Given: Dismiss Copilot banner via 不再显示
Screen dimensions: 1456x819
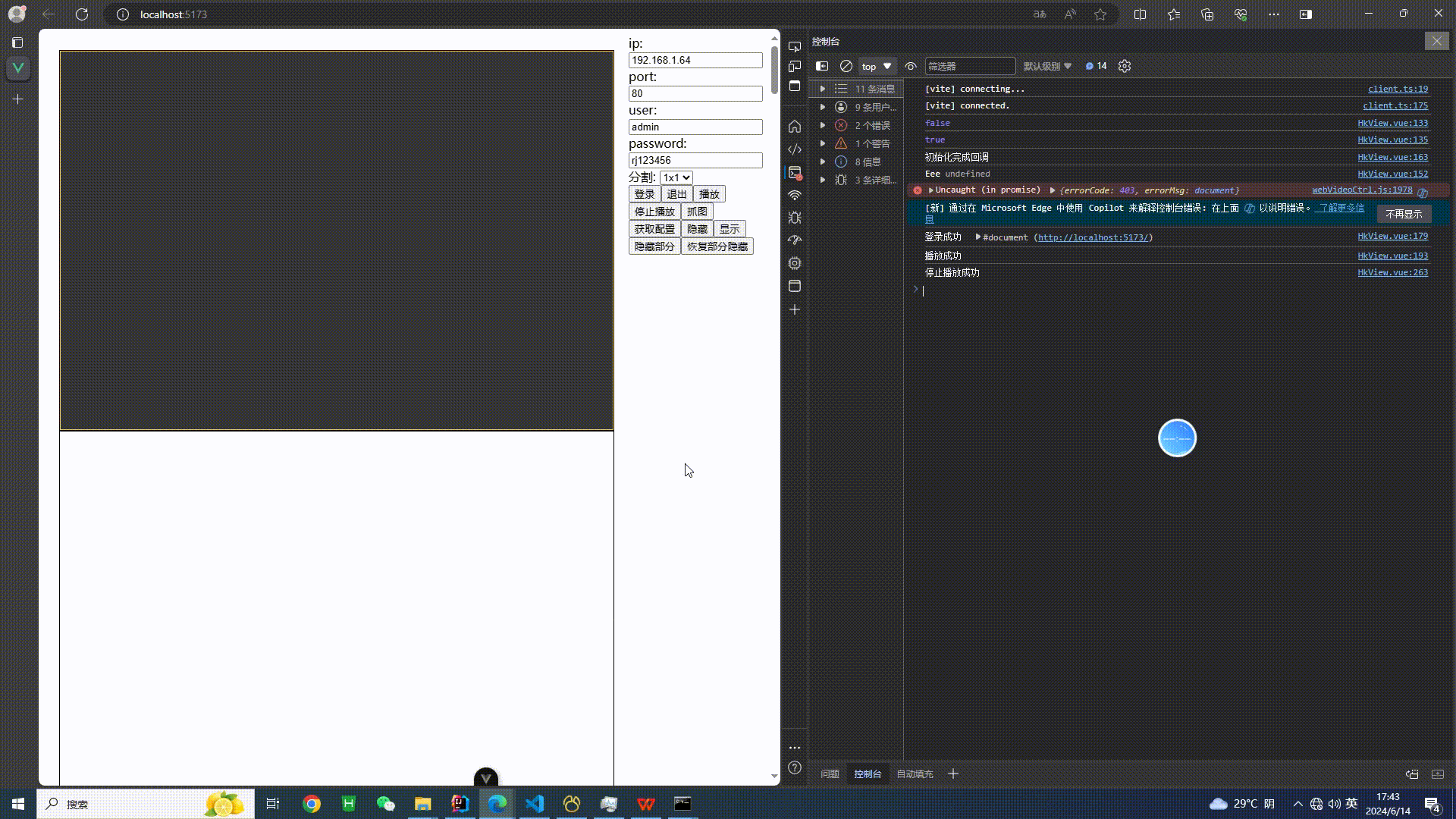Looking at the screenshot, I should click(1404, 214).
